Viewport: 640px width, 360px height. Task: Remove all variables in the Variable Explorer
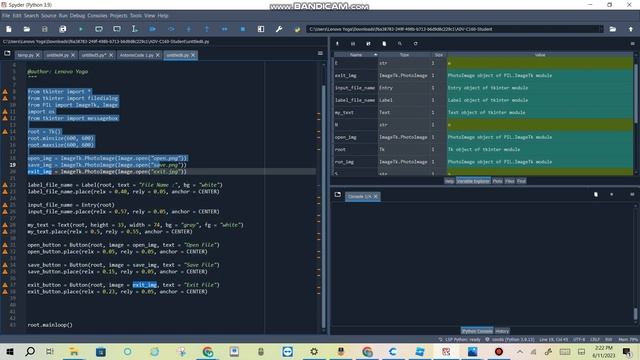(384, 44)
